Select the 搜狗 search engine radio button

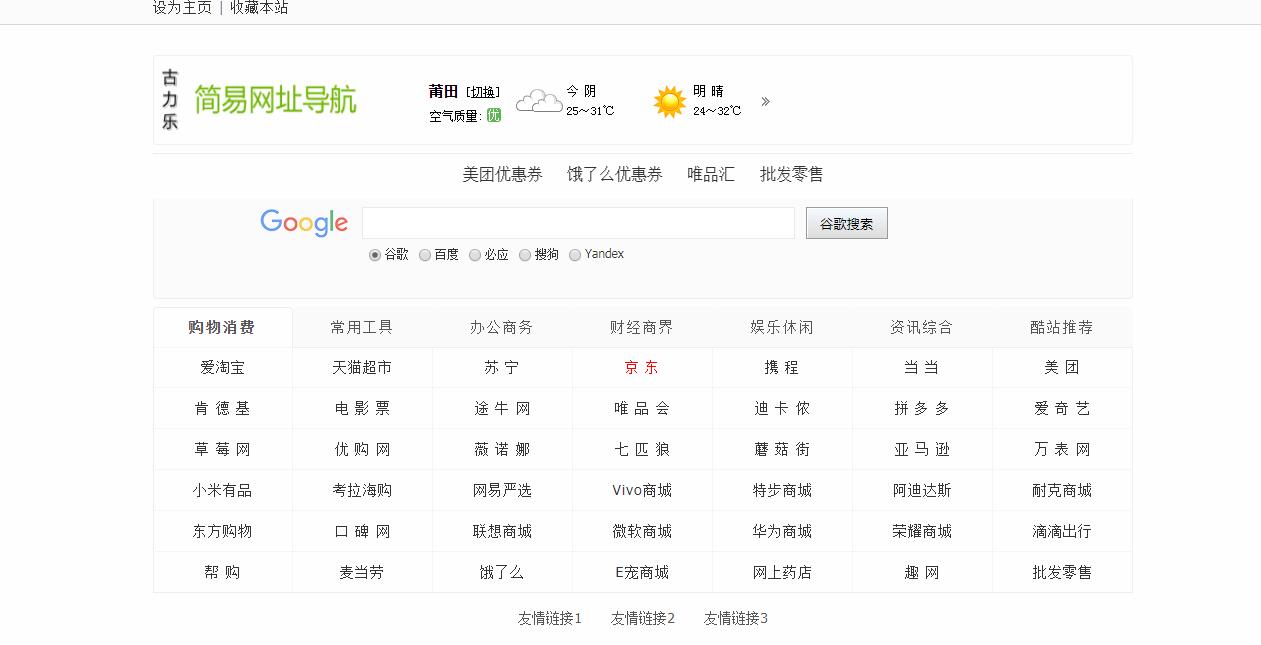(x=525, y=254)
